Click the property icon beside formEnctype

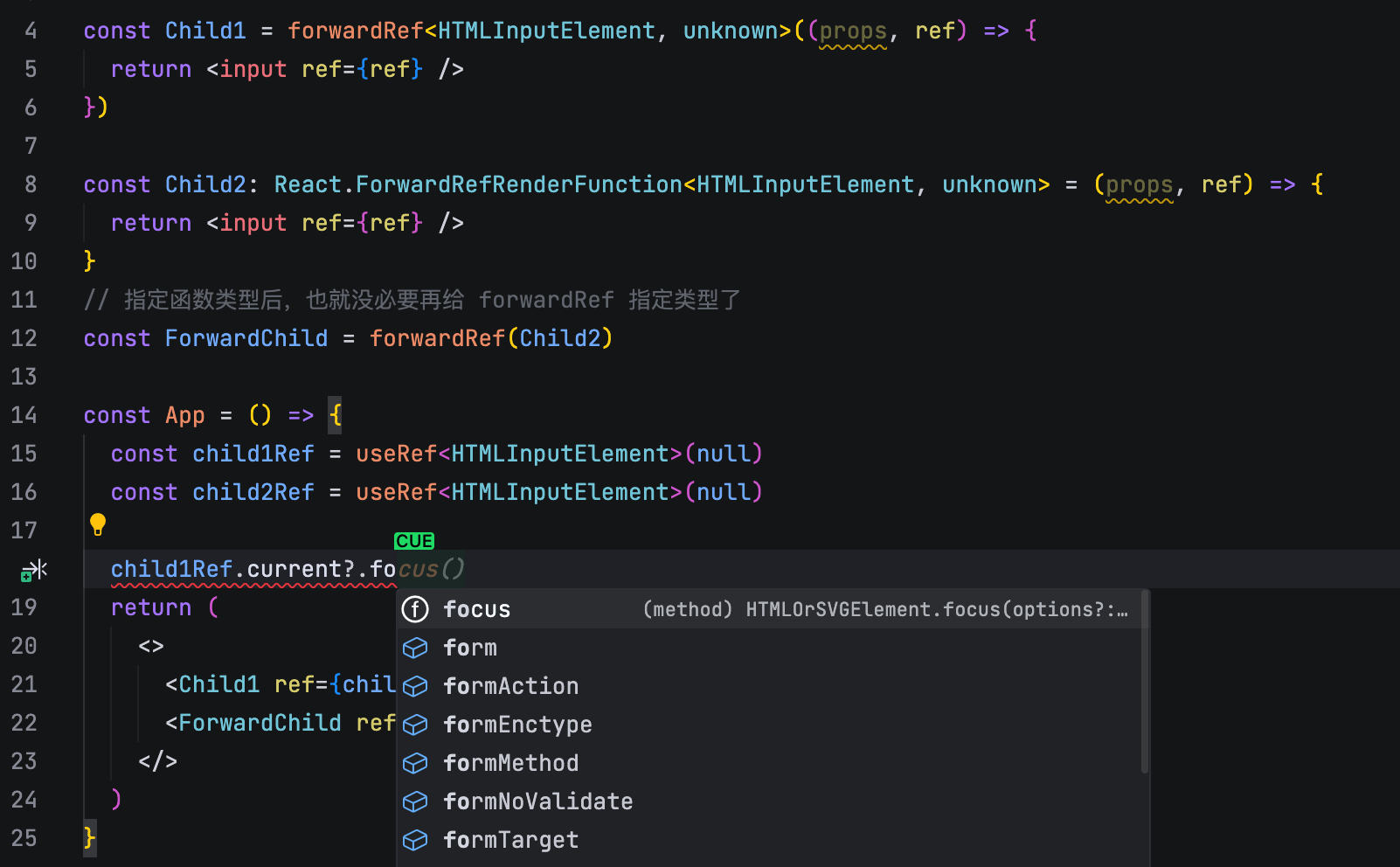415,725
